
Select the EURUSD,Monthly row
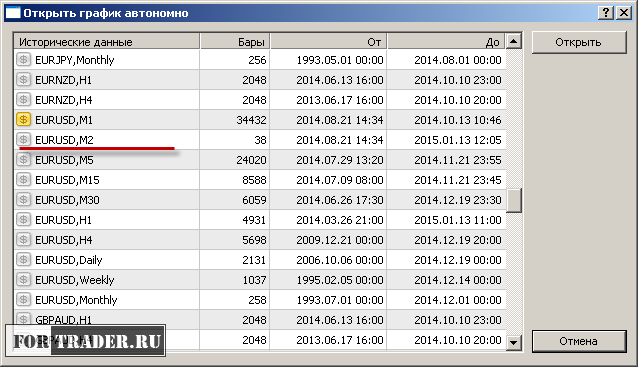(x=260, y=299)
